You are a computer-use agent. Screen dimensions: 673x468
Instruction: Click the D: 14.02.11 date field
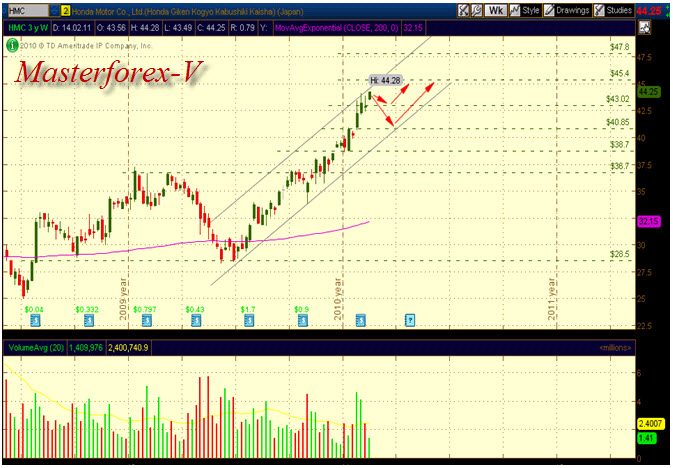coord(72,28)
